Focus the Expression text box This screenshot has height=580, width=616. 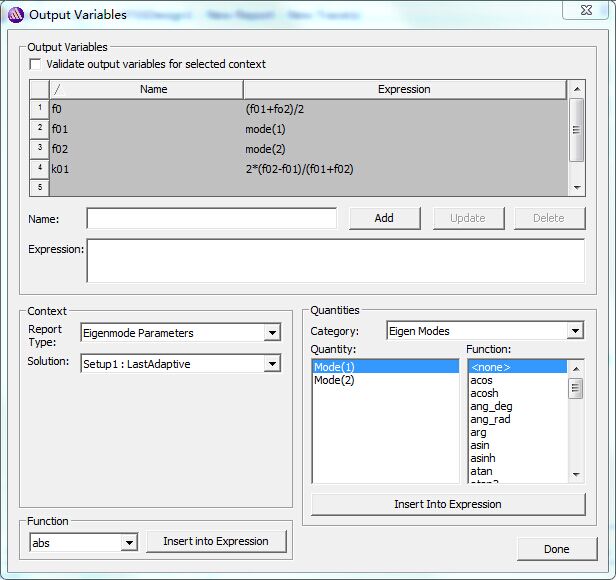coord(336,261)
